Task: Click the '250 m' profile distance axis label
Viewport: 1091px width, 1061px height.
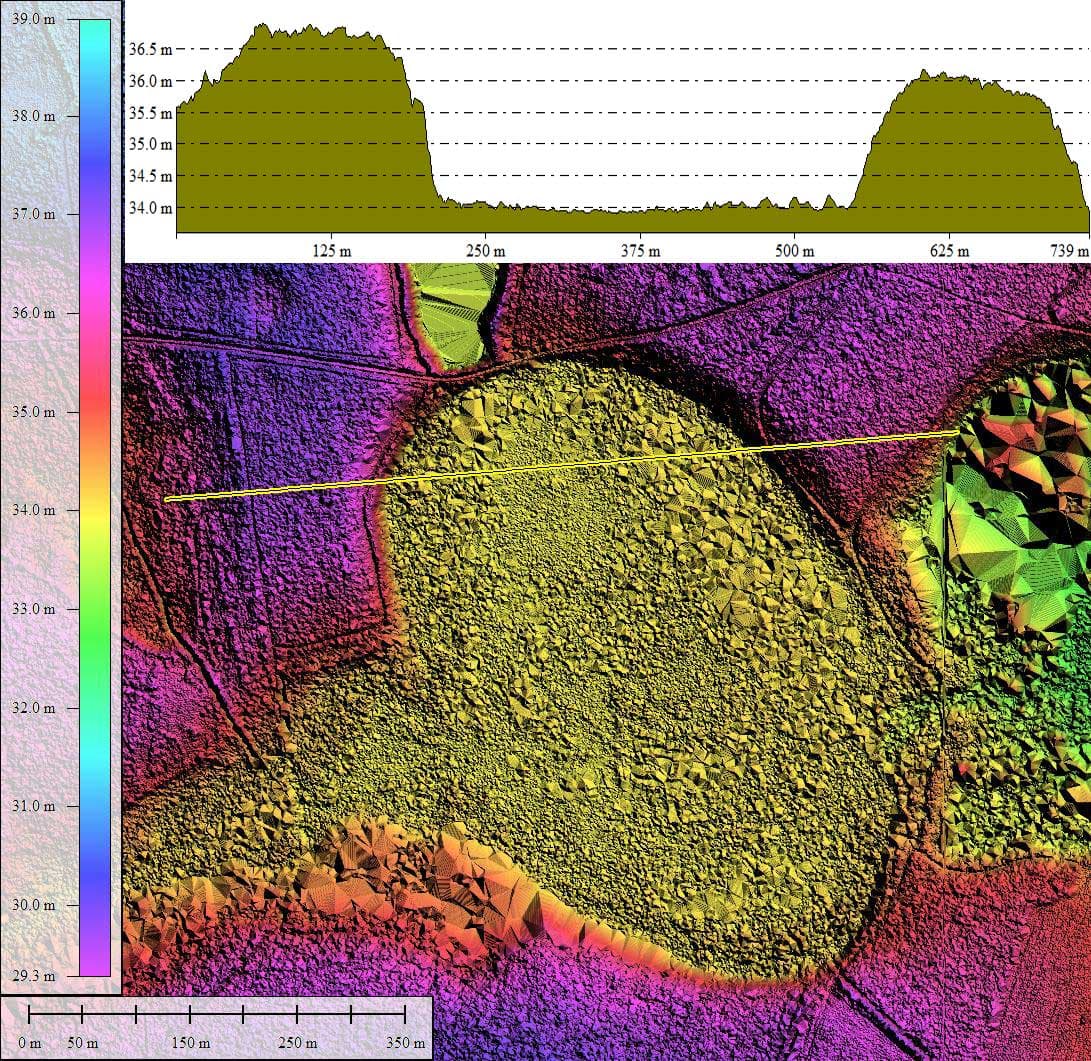Action: [x=486, y=251]
